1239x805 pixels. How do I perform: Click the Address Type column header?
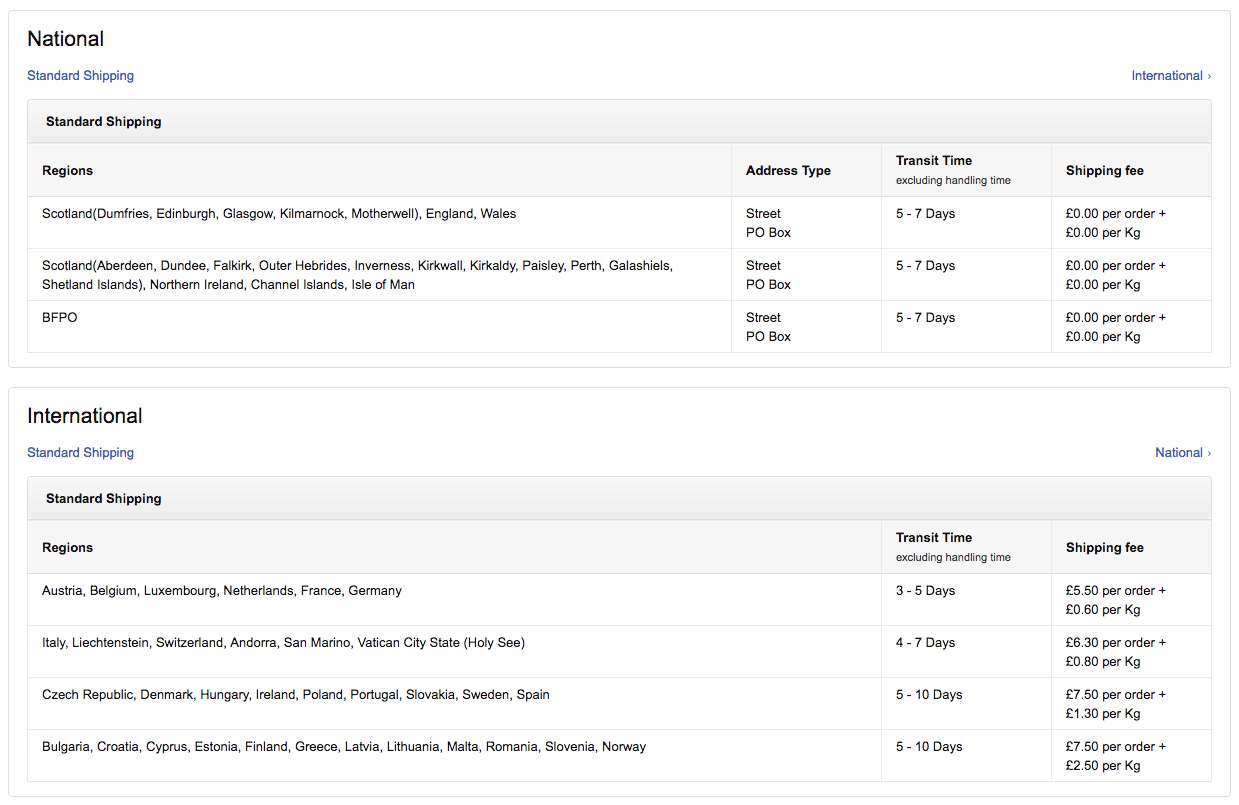click(x=788, y=171)
